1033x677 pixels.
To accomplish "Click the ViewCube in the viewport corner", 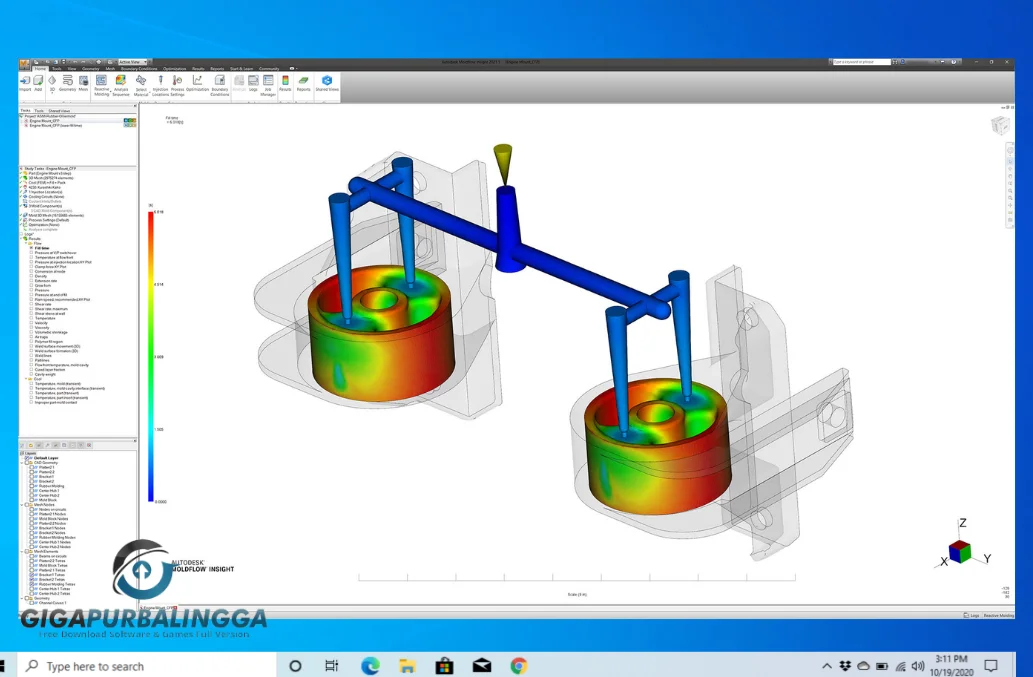I will (x=1000, y=124).
